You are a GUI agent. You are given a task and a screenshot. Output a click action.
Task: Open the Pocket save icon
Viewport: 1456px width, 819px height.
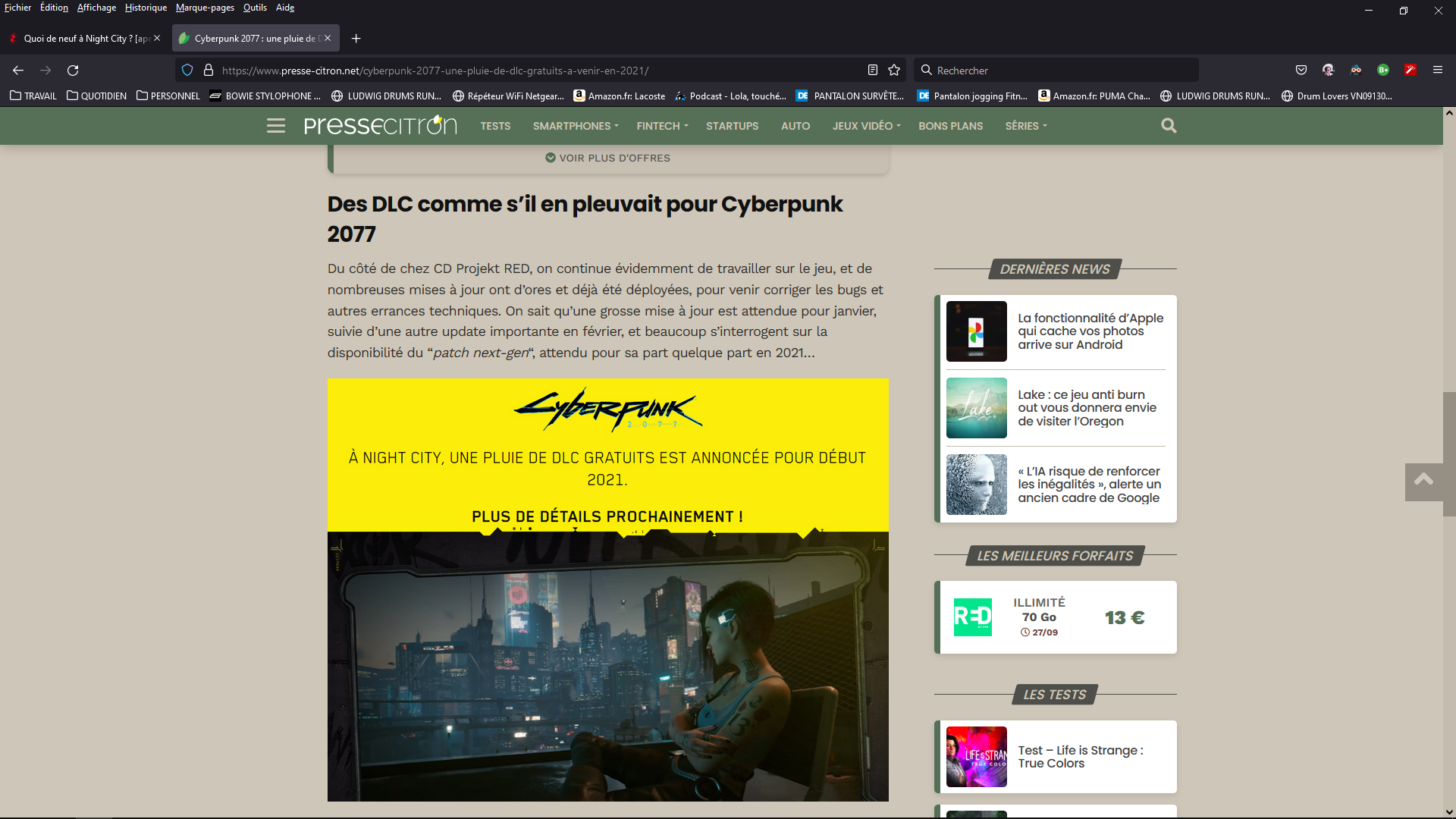(x=1301, y=71)
